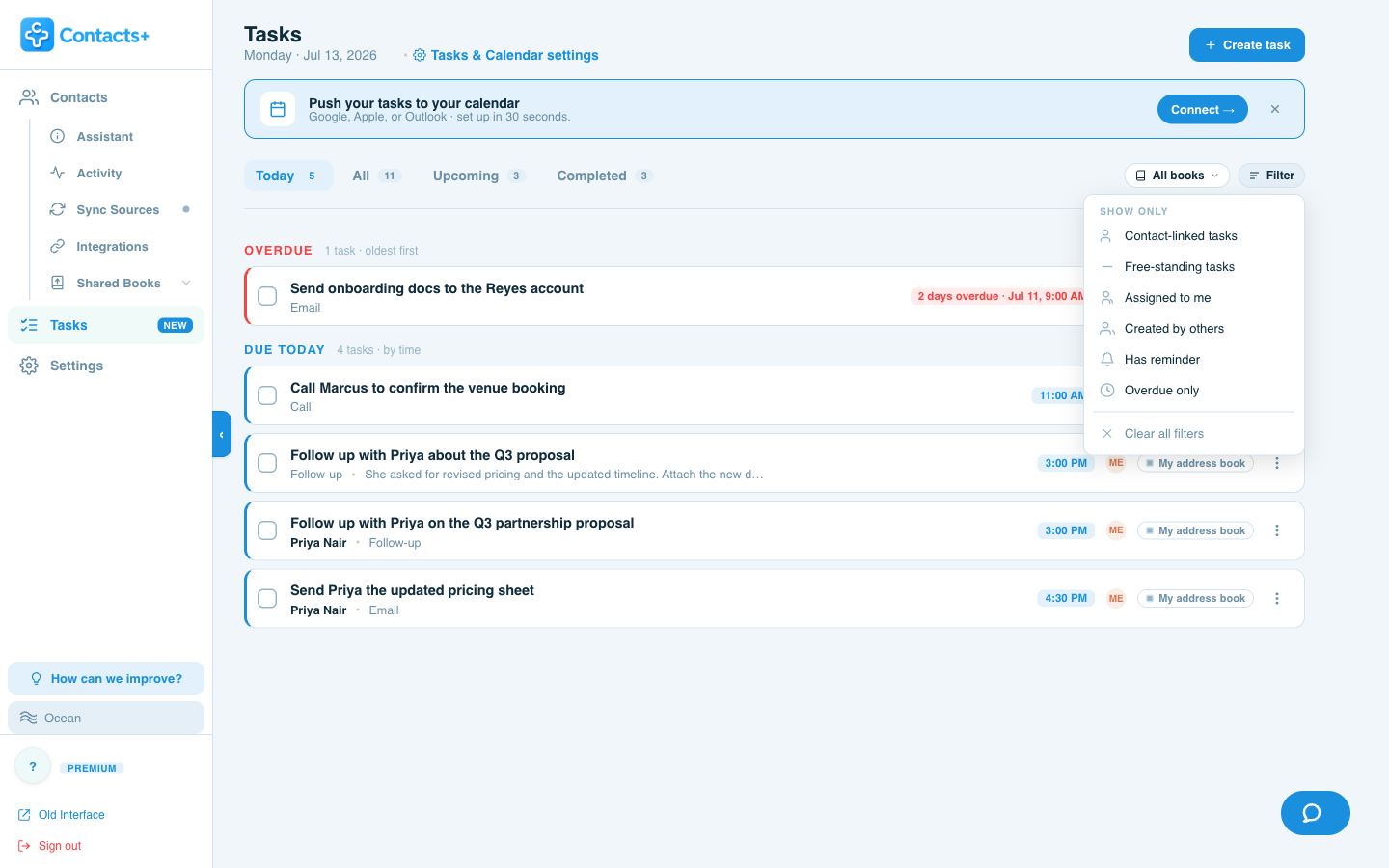
Task: Click the Create task button
Action: tap(1247, 45)
